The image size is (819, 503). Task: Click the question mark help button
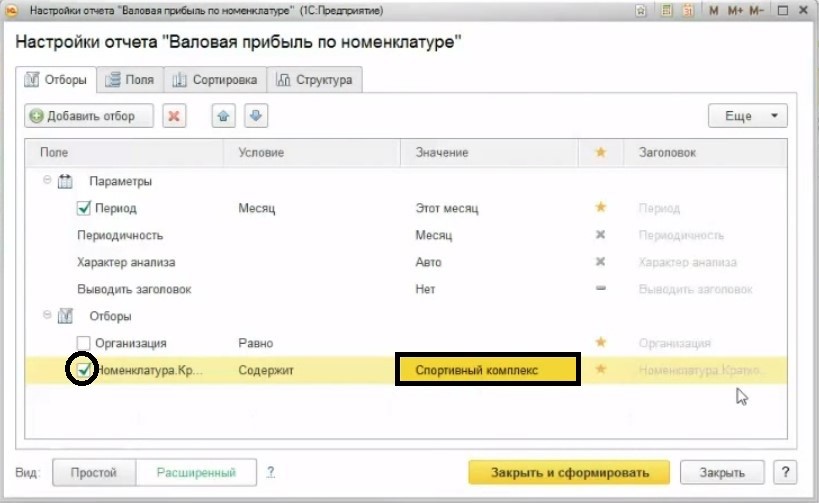tap(788, 472)
